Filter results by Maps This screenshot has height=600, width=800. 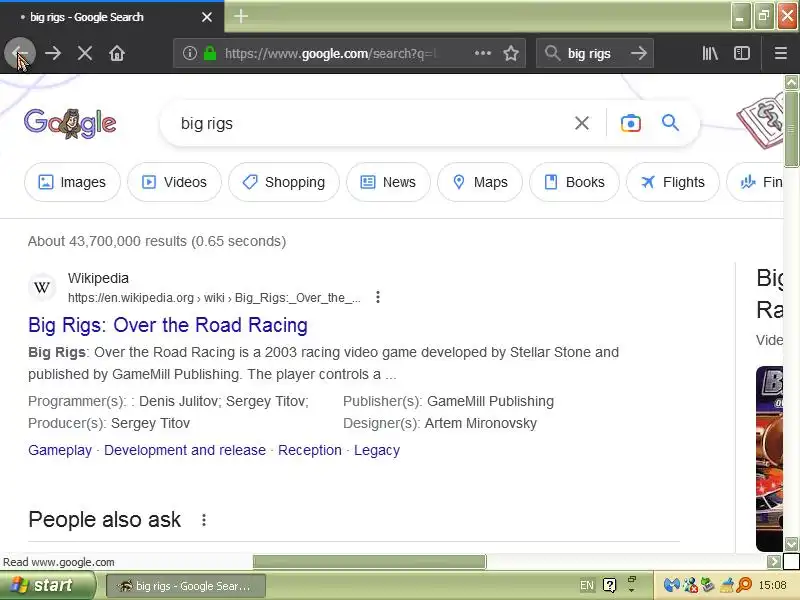(480, 182)
